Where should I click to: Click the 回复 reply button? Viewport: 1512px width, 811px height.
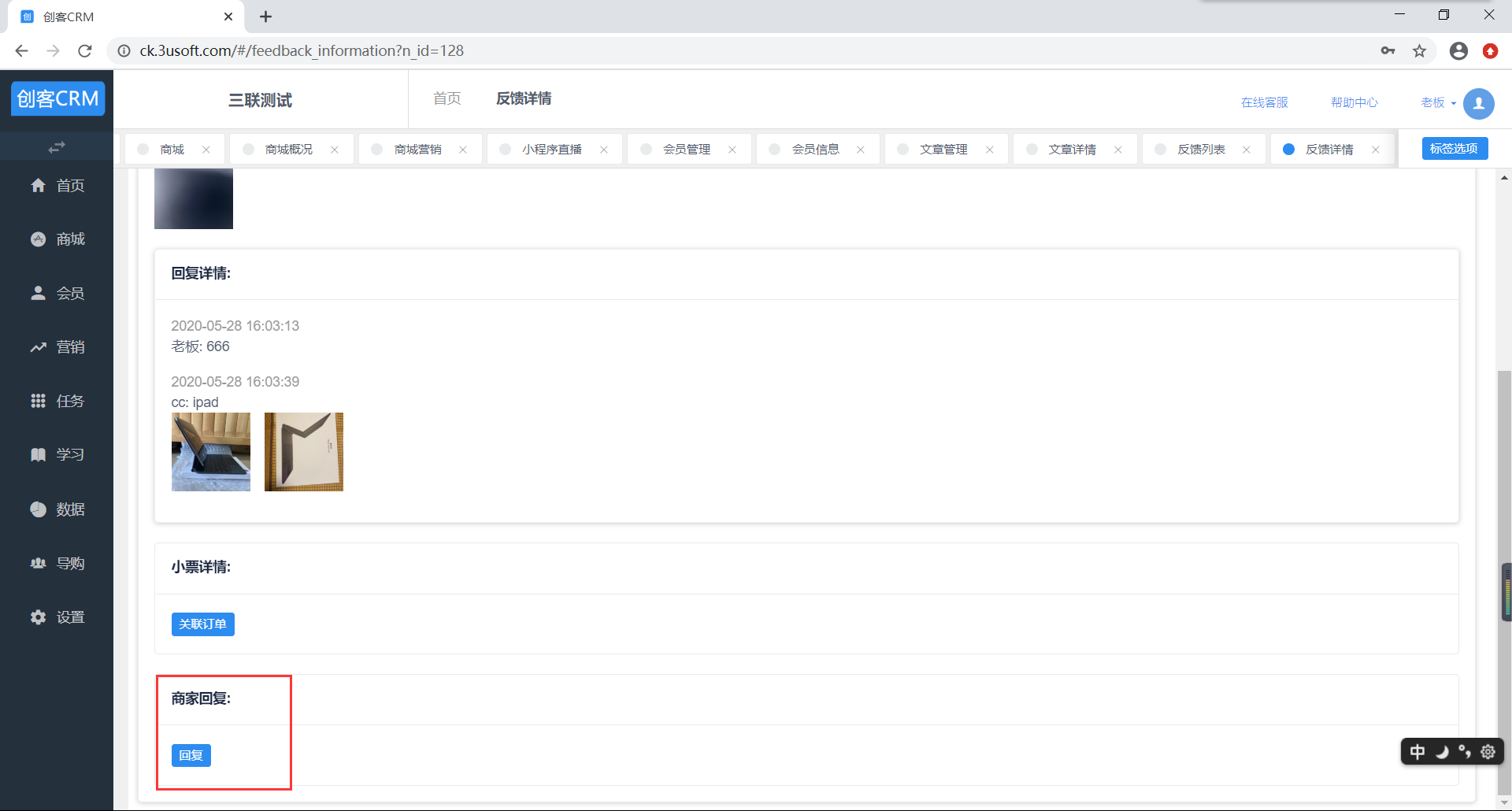click(x=191, y=755)
